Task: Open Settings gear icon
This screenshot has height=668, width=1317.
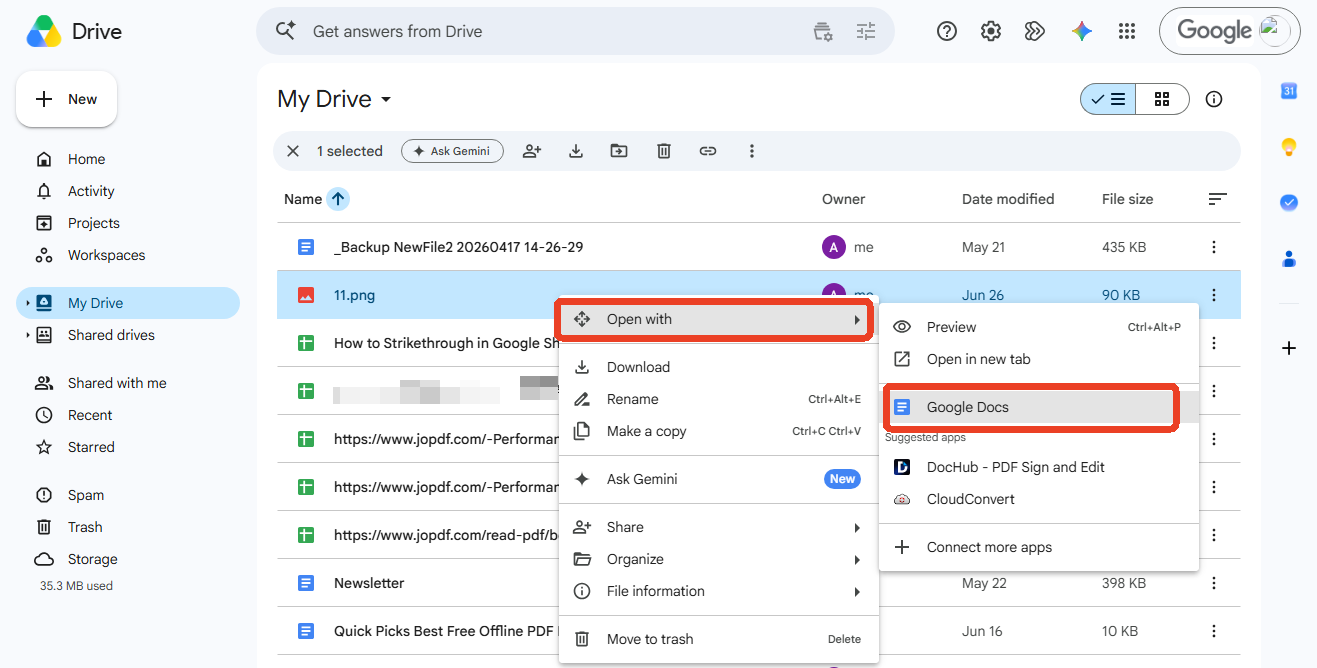Action: (991, 31)
